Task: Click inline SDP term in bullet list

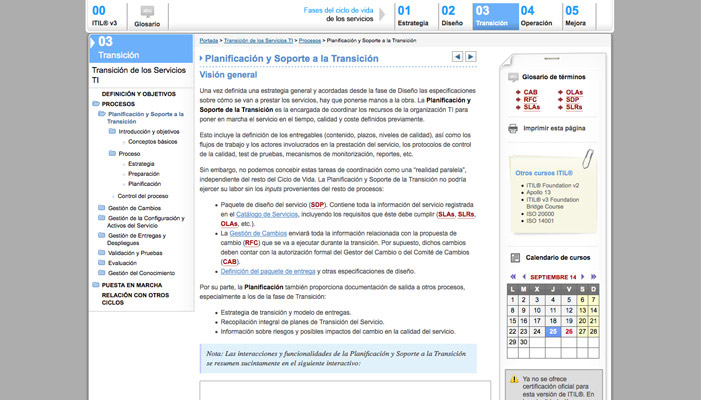Action: (x=317, y=205)
